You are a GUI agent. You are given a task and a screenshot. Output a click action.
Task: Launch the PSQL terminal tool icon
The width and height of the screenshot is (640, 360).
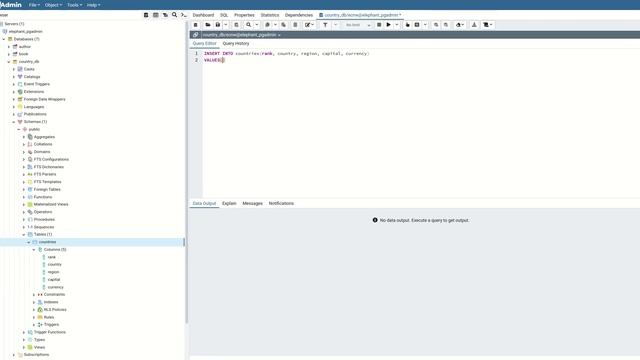point(184,15)
